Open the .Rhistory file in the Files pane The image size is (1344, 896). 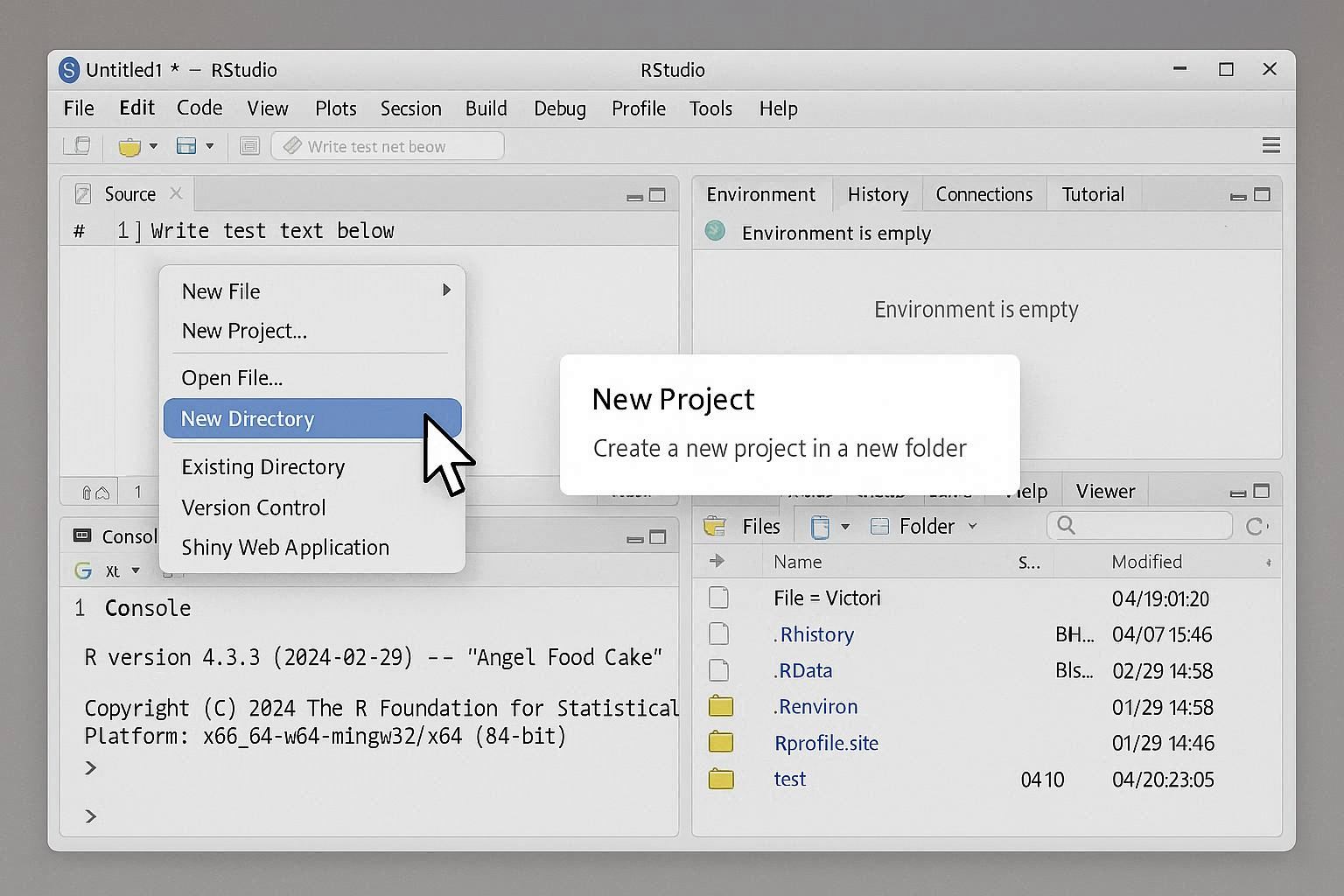point(814,634)
